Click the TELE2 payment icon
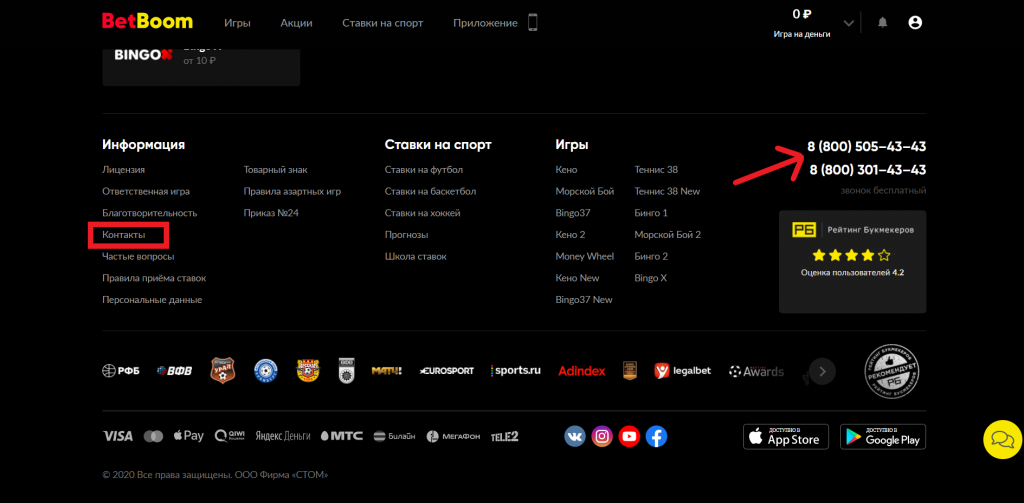The image size is (1024, 503). (x=504, y=436)
